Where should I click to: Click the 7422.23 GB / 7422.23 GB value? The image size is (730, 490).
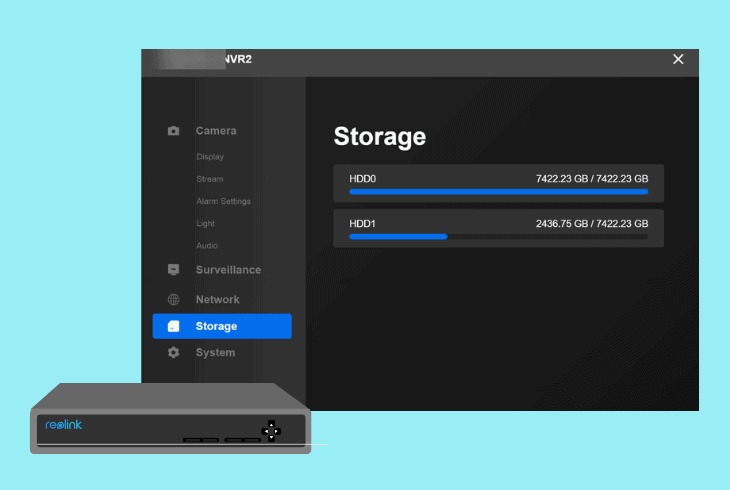592,179
